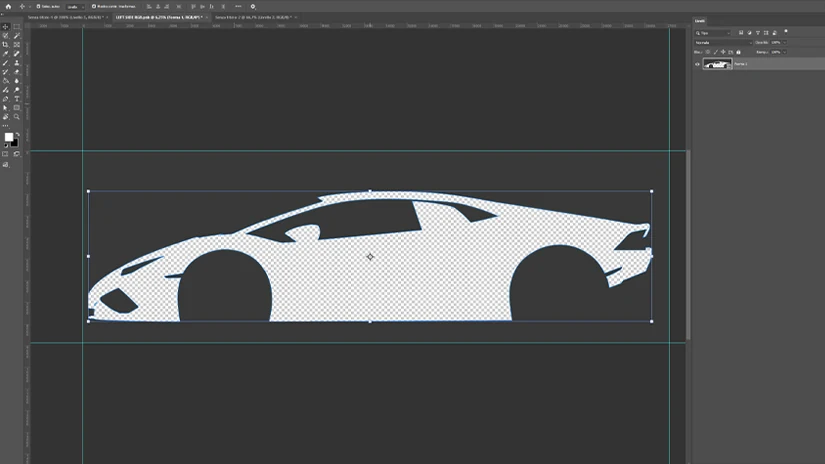Viewport: 825px width, 464px height.
Task: Open more align options three-dots button
Action: 238,6
